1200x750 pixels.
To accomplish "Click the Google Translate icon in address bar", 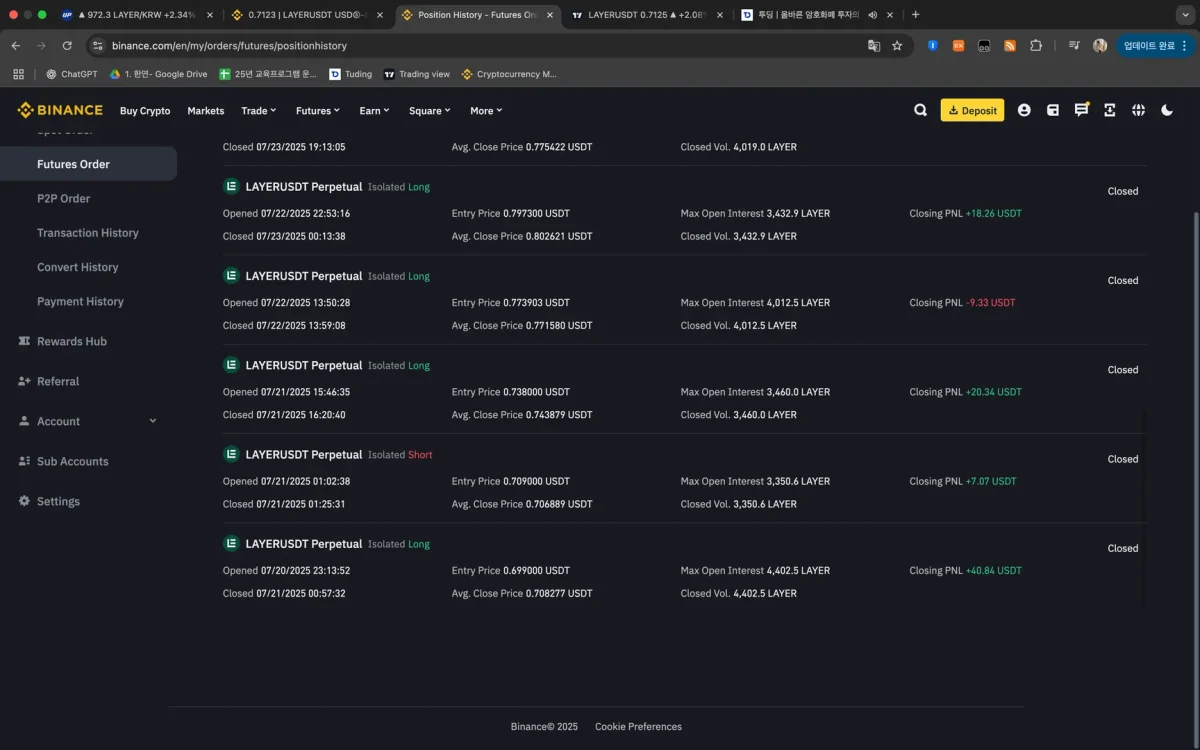I will point(874,45).
